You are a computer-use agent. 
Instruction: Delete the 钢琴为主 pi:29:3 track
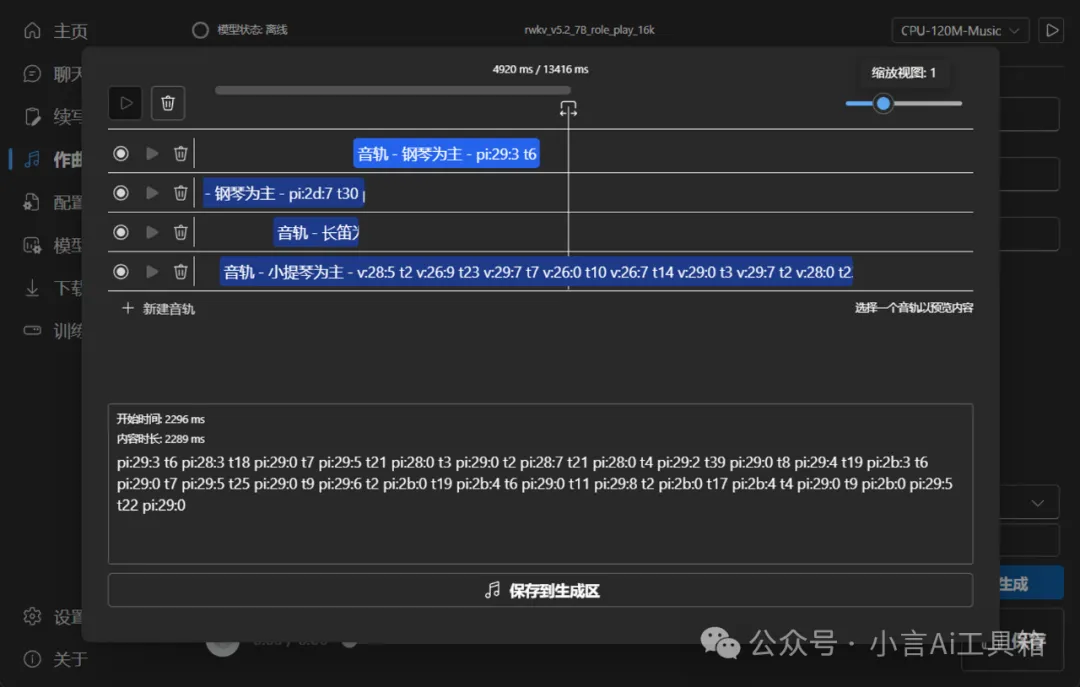pyautogui.click(x=180, y=154)
